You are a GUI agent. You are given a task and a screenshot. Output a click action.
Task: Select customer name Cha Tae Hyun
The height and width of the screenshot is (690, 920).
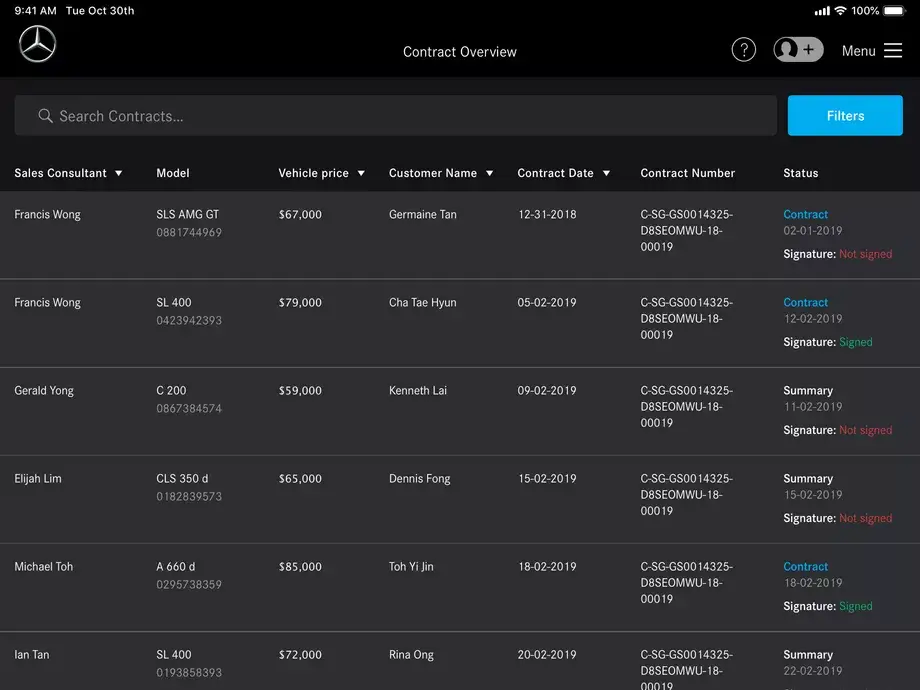click(x=422, y=302)
